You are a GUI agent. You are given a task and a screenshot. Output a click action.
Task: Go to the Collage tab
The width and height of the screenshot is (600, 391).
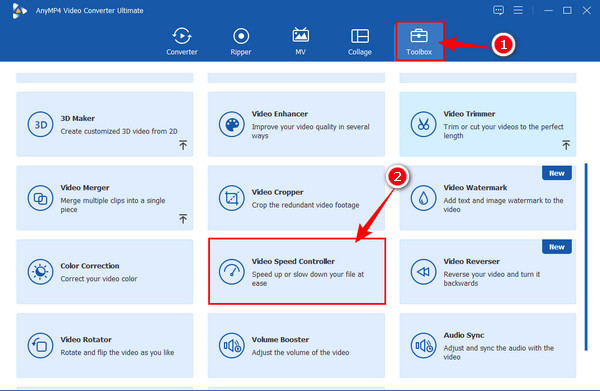360,41
